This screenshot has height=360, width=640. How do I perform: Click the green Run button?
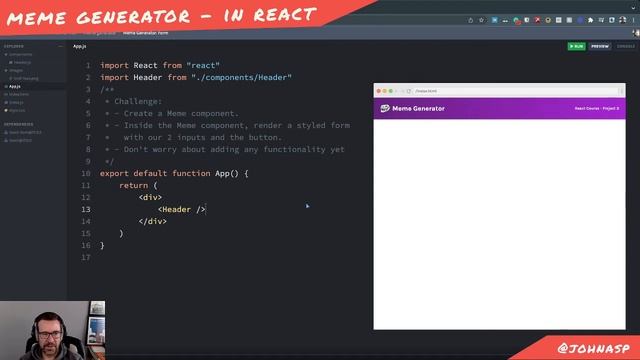click(x=576, y=47)
